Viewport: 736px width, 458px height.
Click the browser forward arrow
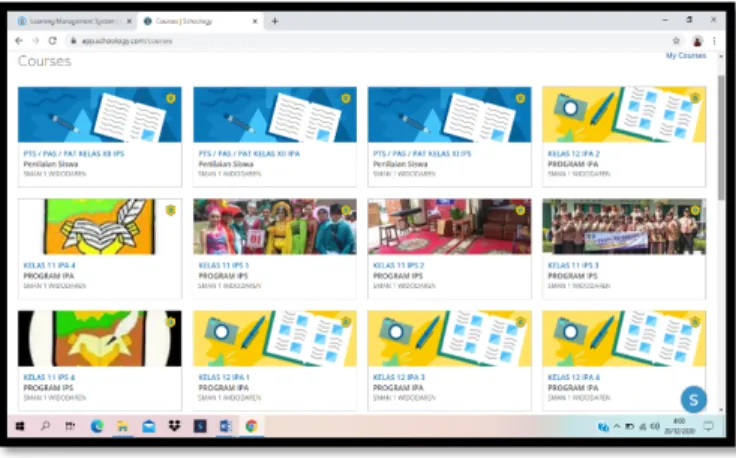(x=36, y=41)
